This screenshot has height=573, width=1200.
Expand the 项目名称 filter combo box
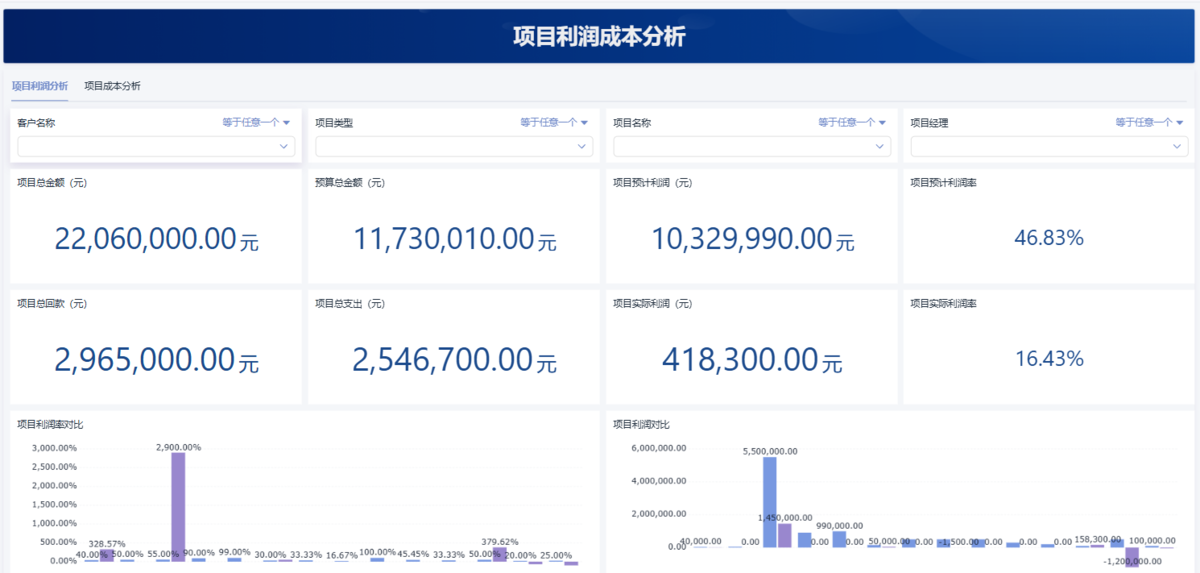(x=752, y=146)
